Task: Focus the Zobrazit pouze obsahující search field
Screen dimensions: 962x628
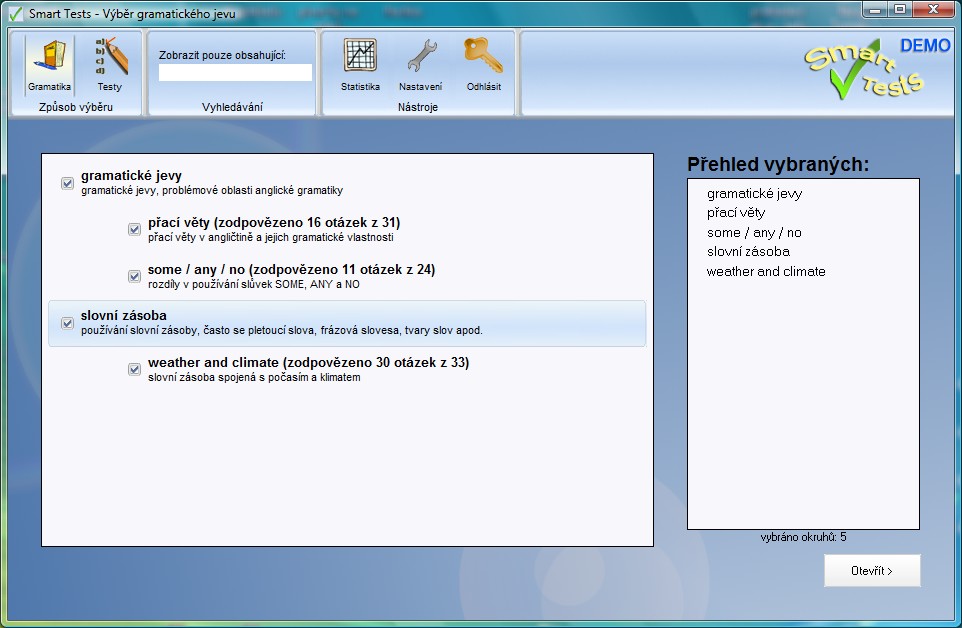Action: coord(235,73)
